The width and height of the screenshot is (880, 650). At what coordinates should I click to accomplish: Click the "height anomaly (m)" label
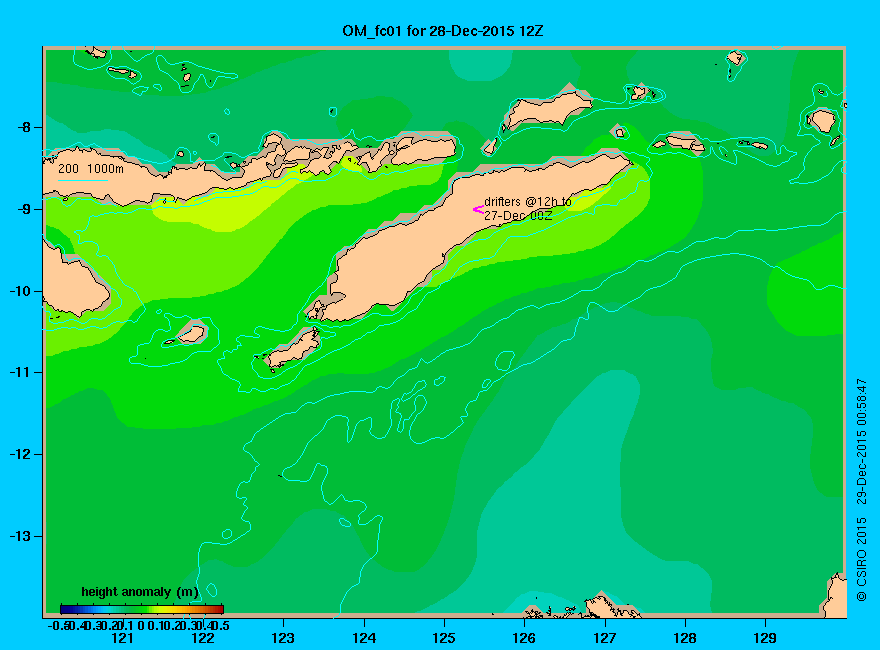[140, 592]
